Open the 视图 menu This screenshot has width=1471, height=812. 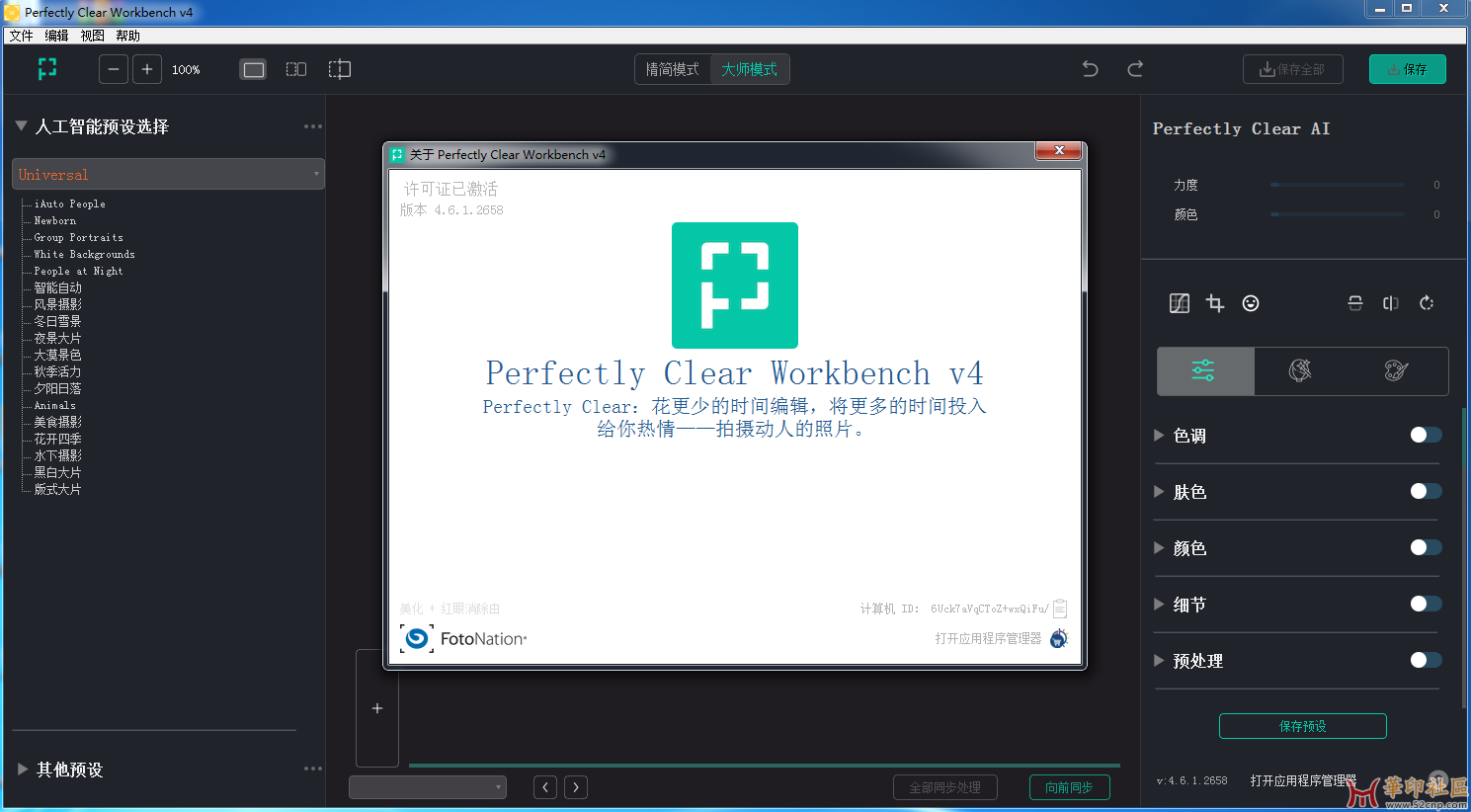coord(92,36)
